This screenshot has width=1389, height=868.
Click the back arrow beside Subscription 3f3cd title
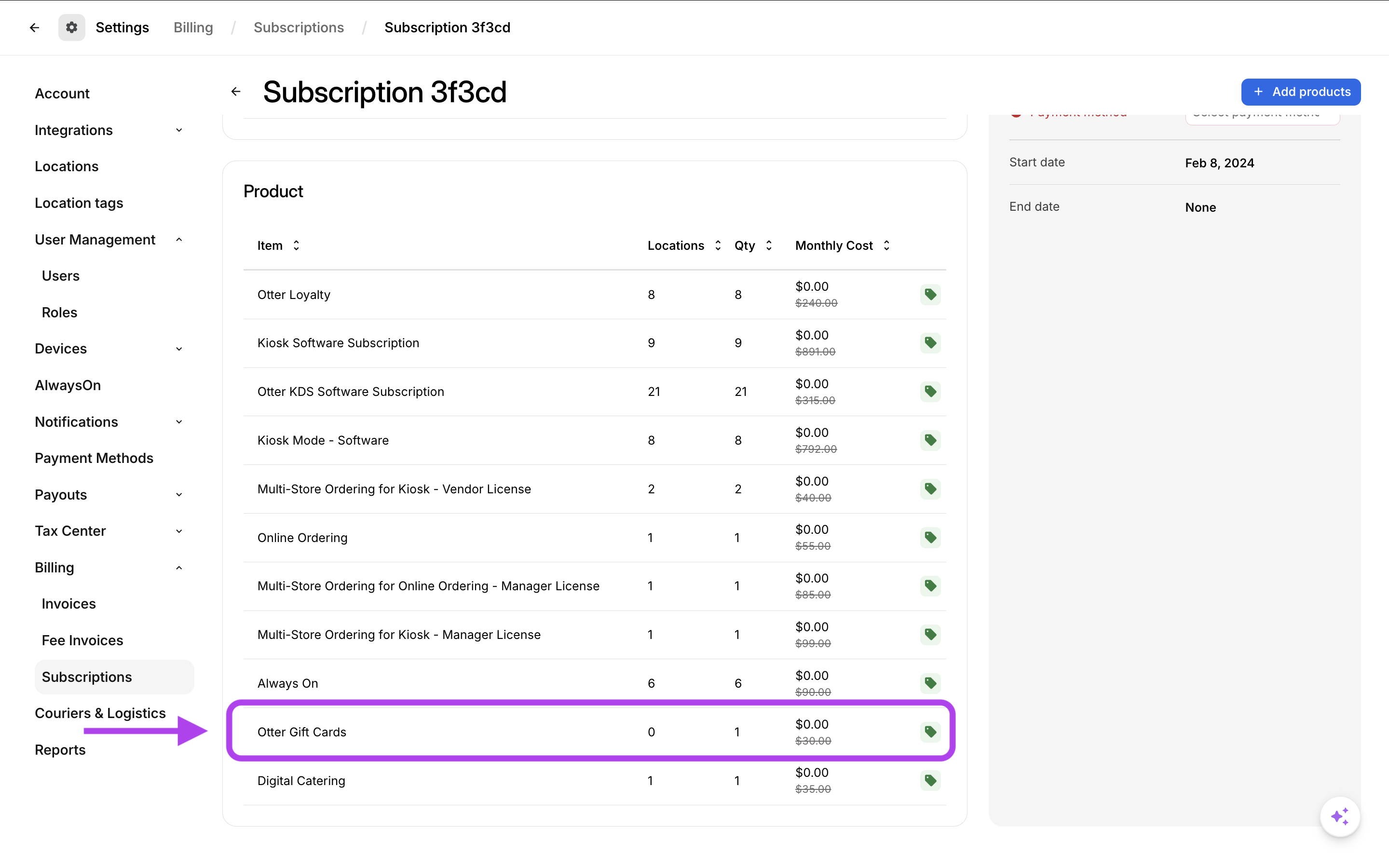(236, 92)
